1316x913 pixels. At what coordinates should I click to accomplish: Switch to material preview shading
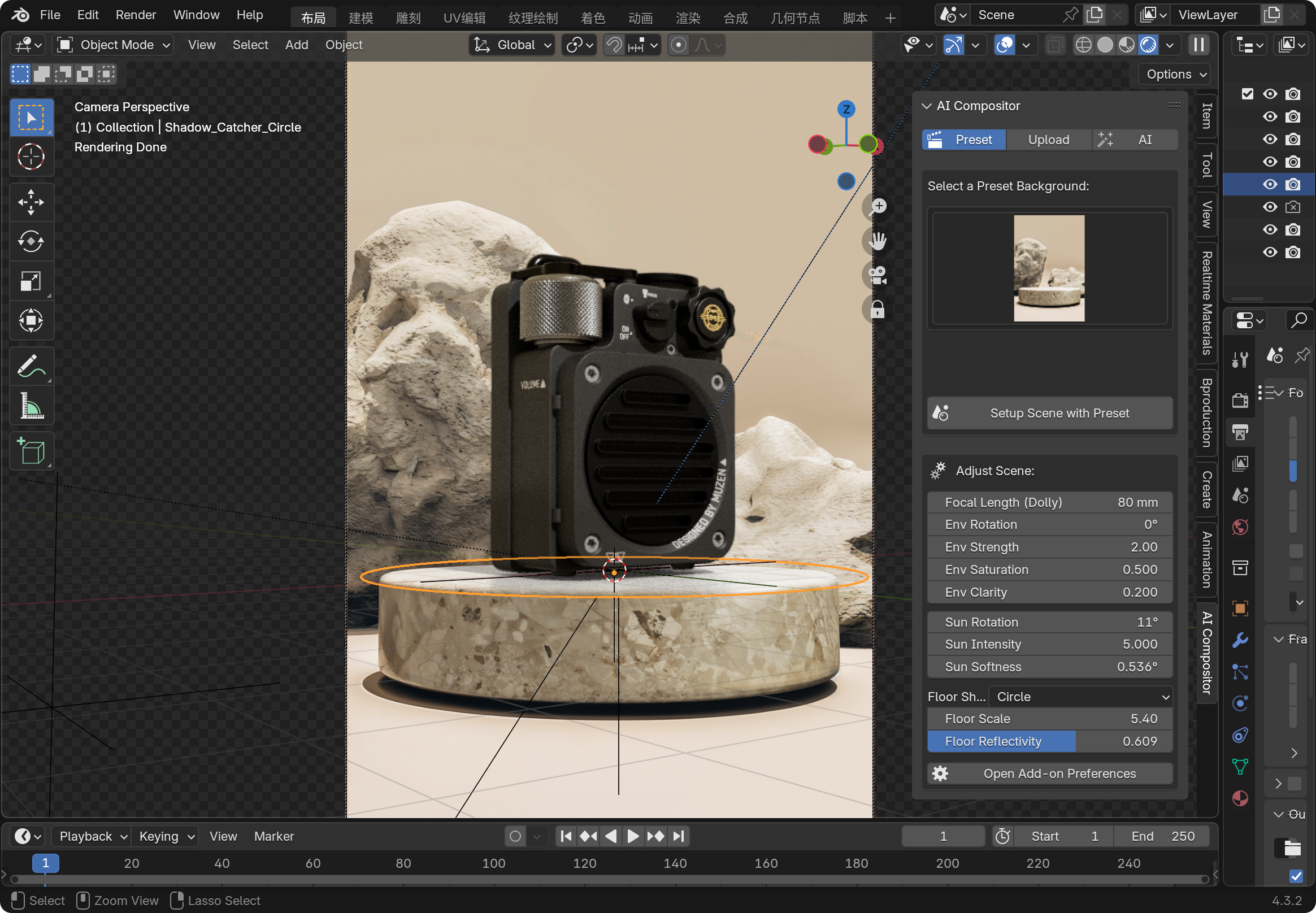1127,45
